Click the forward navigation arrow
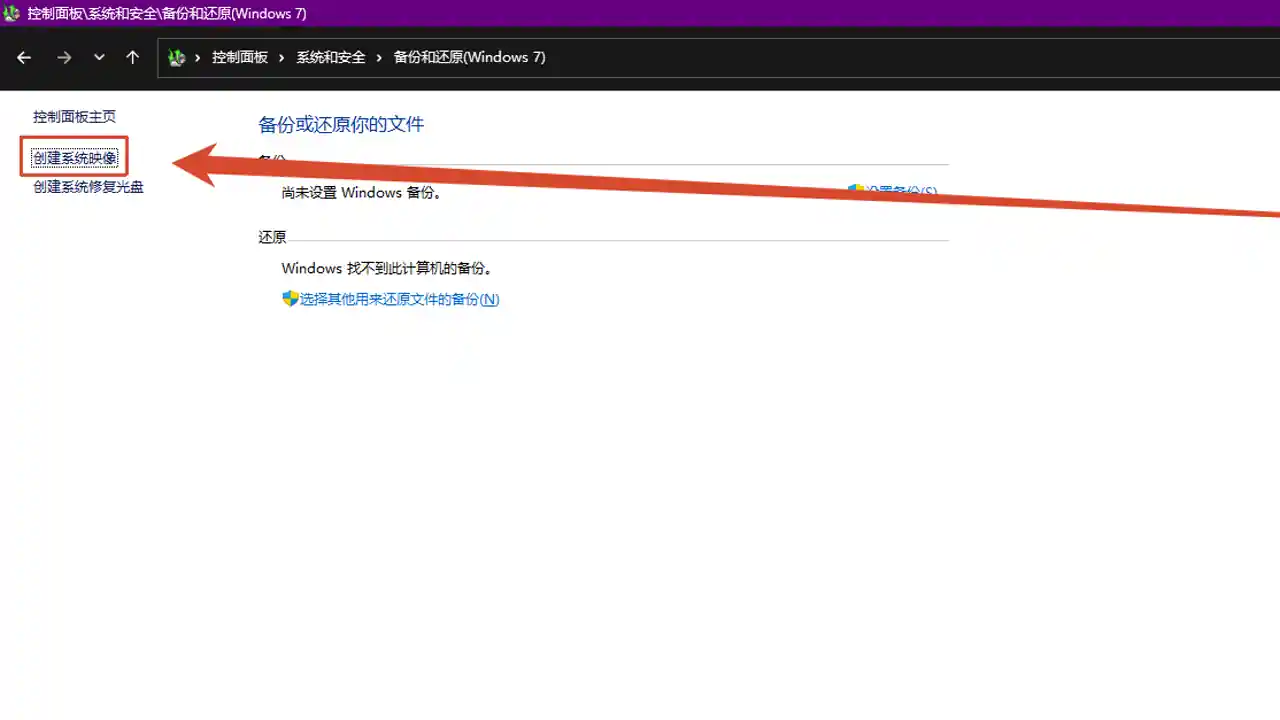This screenshot has width=1280, height=720. pyautogui.click(x=64, y=58)
